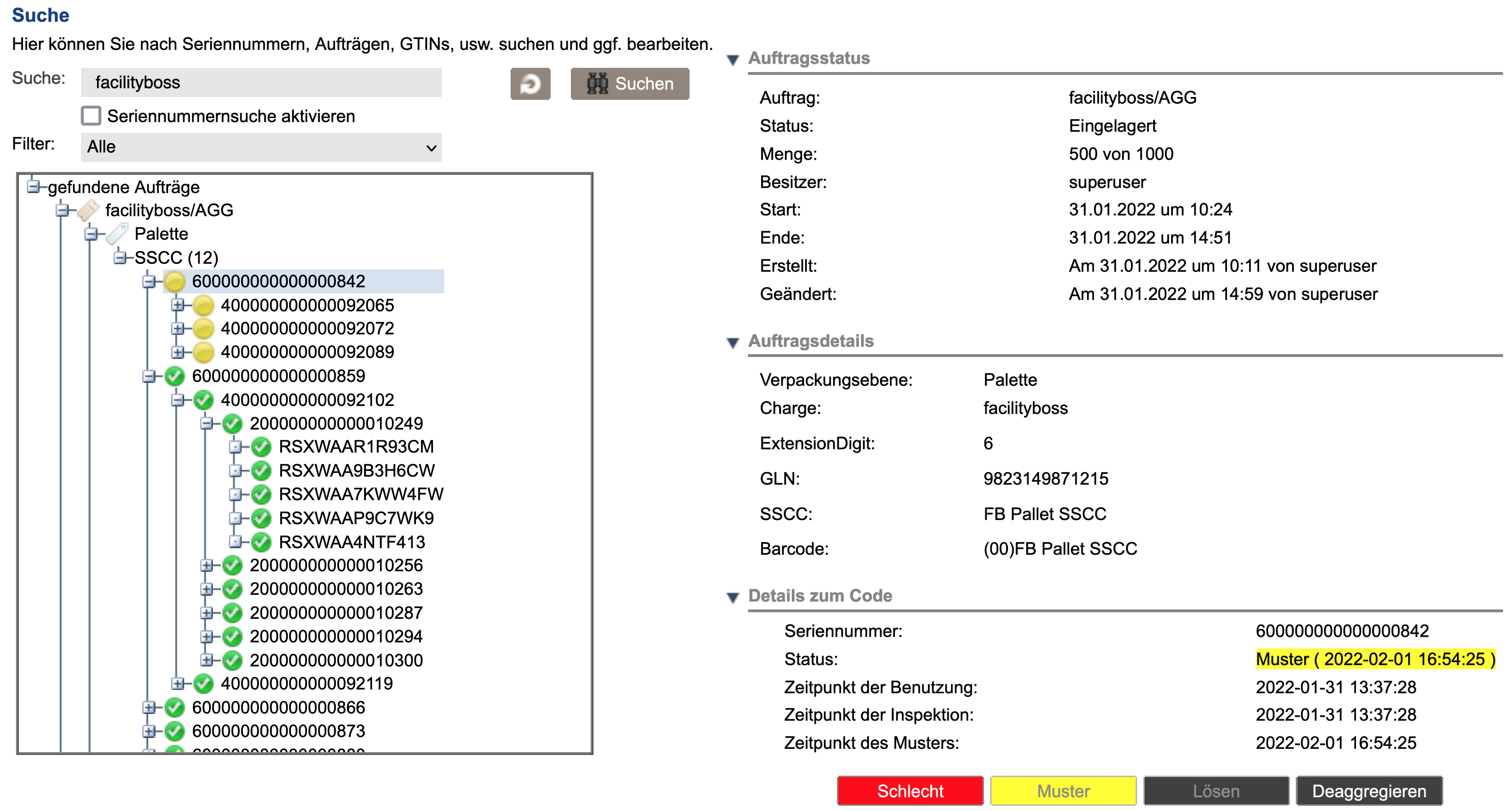Collapse node 600000000000000859

(148, 375)
